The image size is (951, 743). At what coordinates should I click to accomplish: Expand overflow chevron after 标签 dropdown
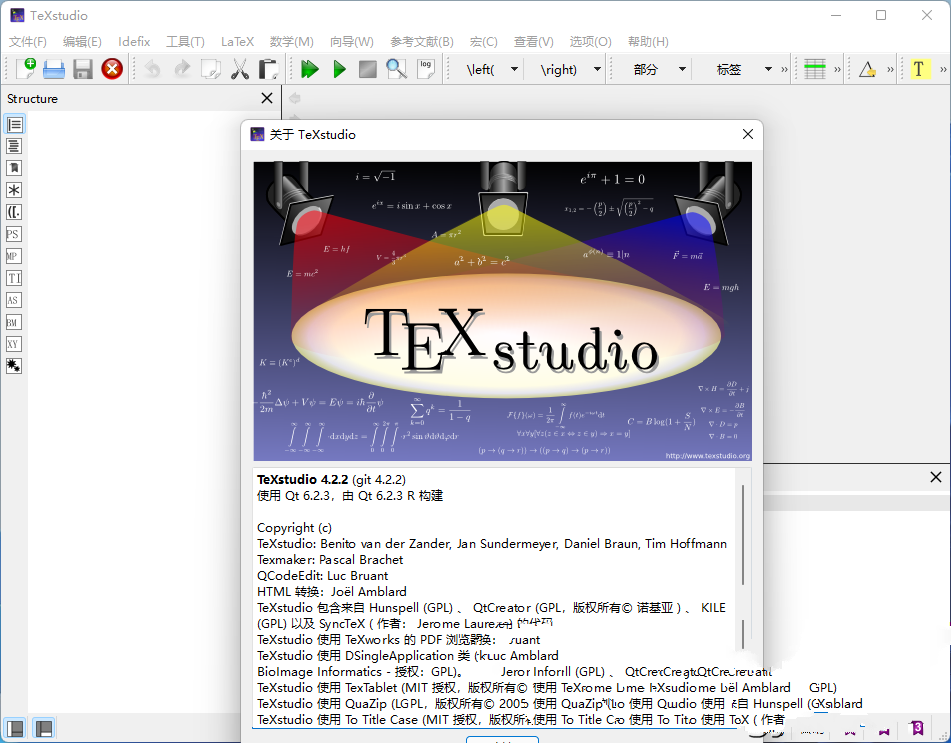point(784,69)
